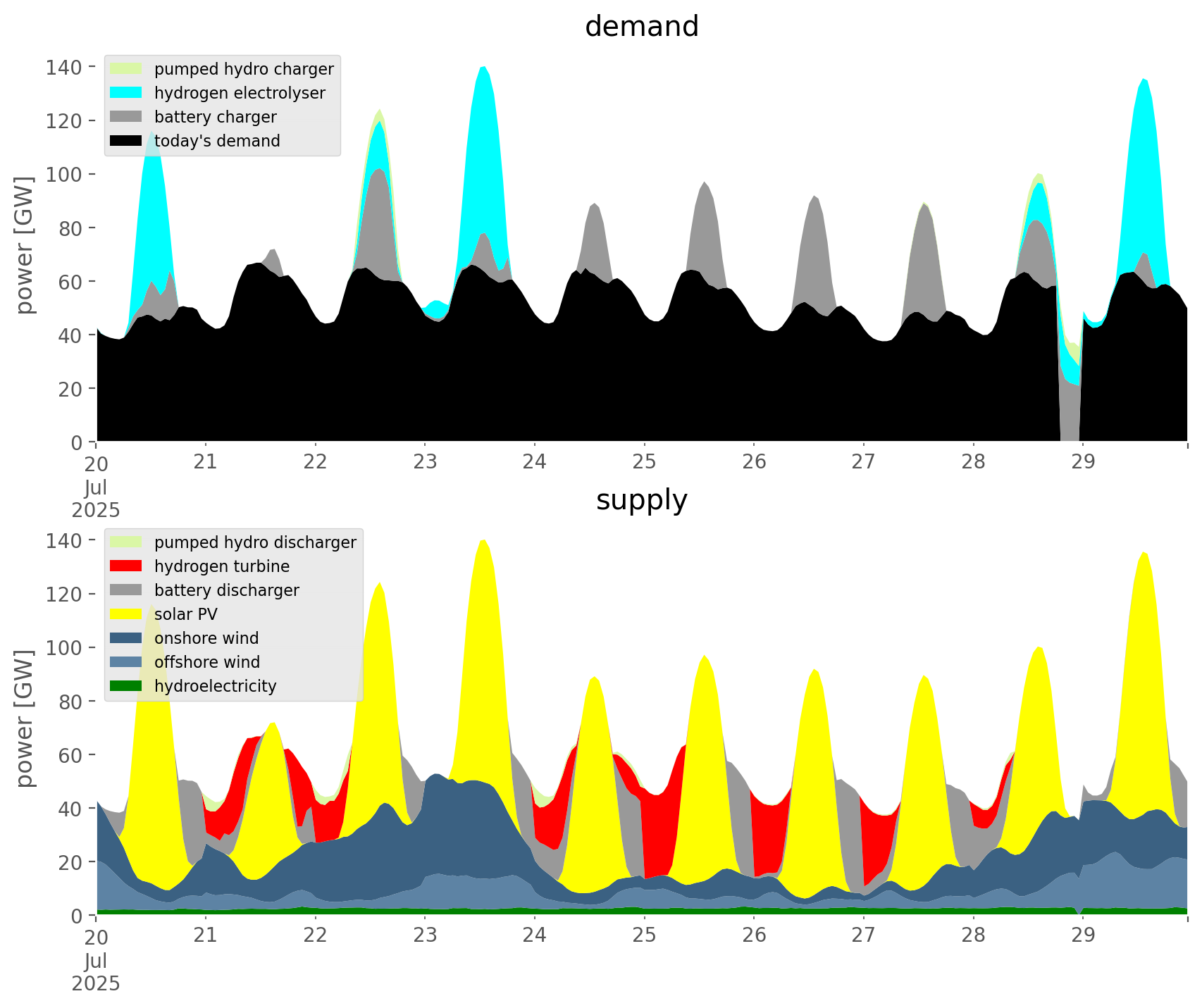Click the grey battery charger legend swatch
The image size is (1202, 1008).
coord(126,117)
